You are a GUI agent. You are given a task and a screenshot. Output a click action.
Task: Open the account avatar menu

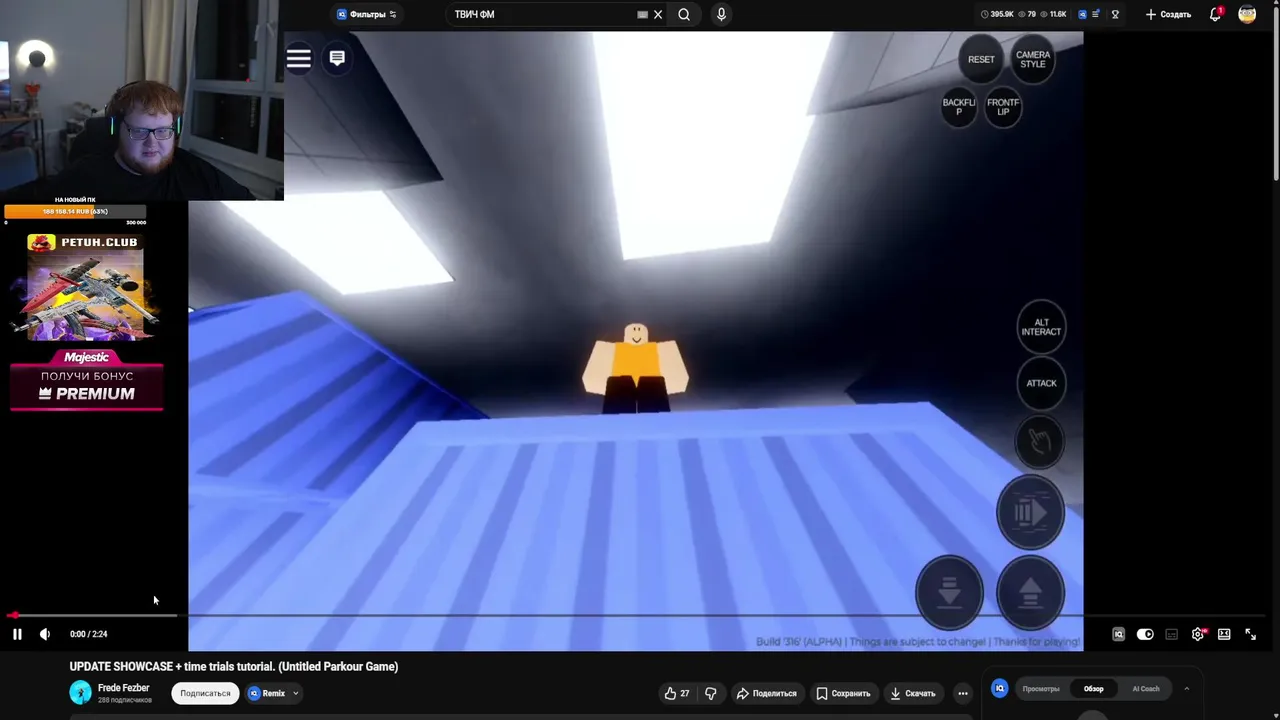(1247, 14)
